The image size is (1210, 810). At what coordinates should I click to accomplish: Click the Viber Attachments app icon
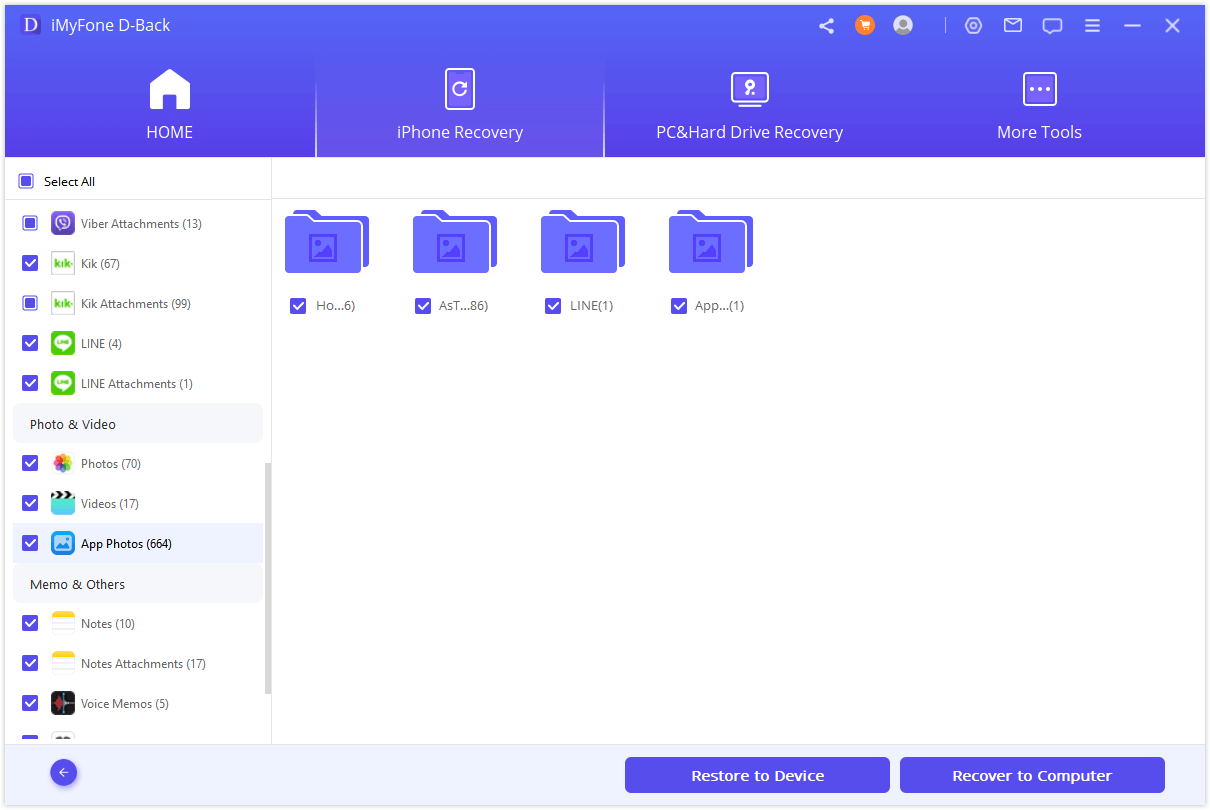click(x=63, y=223)
